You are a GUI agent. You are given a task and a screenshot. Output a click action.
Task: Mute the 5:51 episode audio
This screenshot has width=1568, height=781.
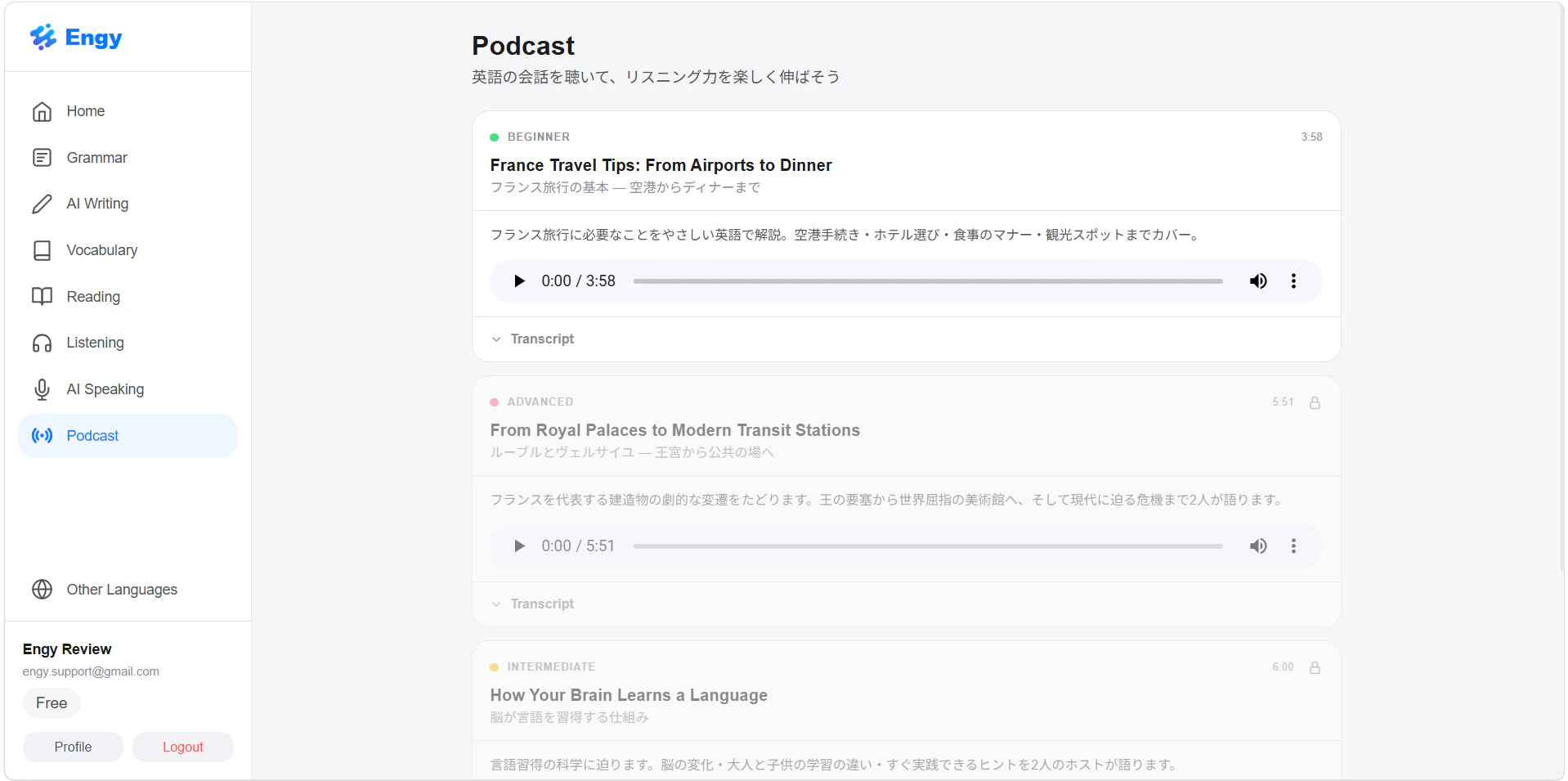click(x=1258, y=546)
